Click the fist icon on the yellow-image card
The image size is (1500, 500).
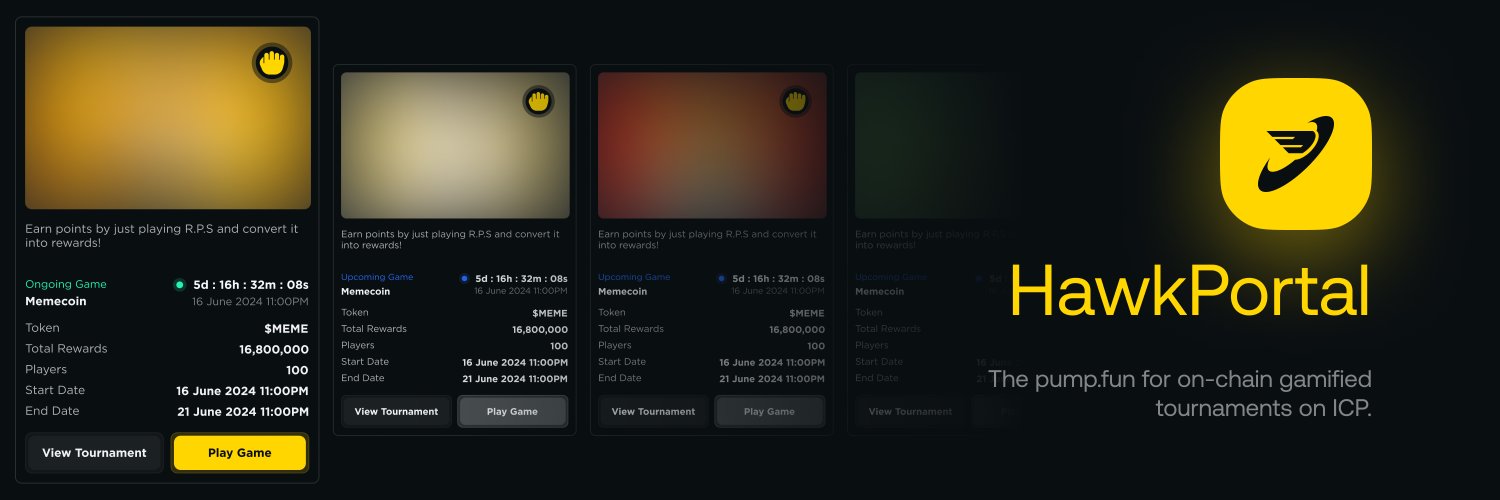tap(272, 63)
